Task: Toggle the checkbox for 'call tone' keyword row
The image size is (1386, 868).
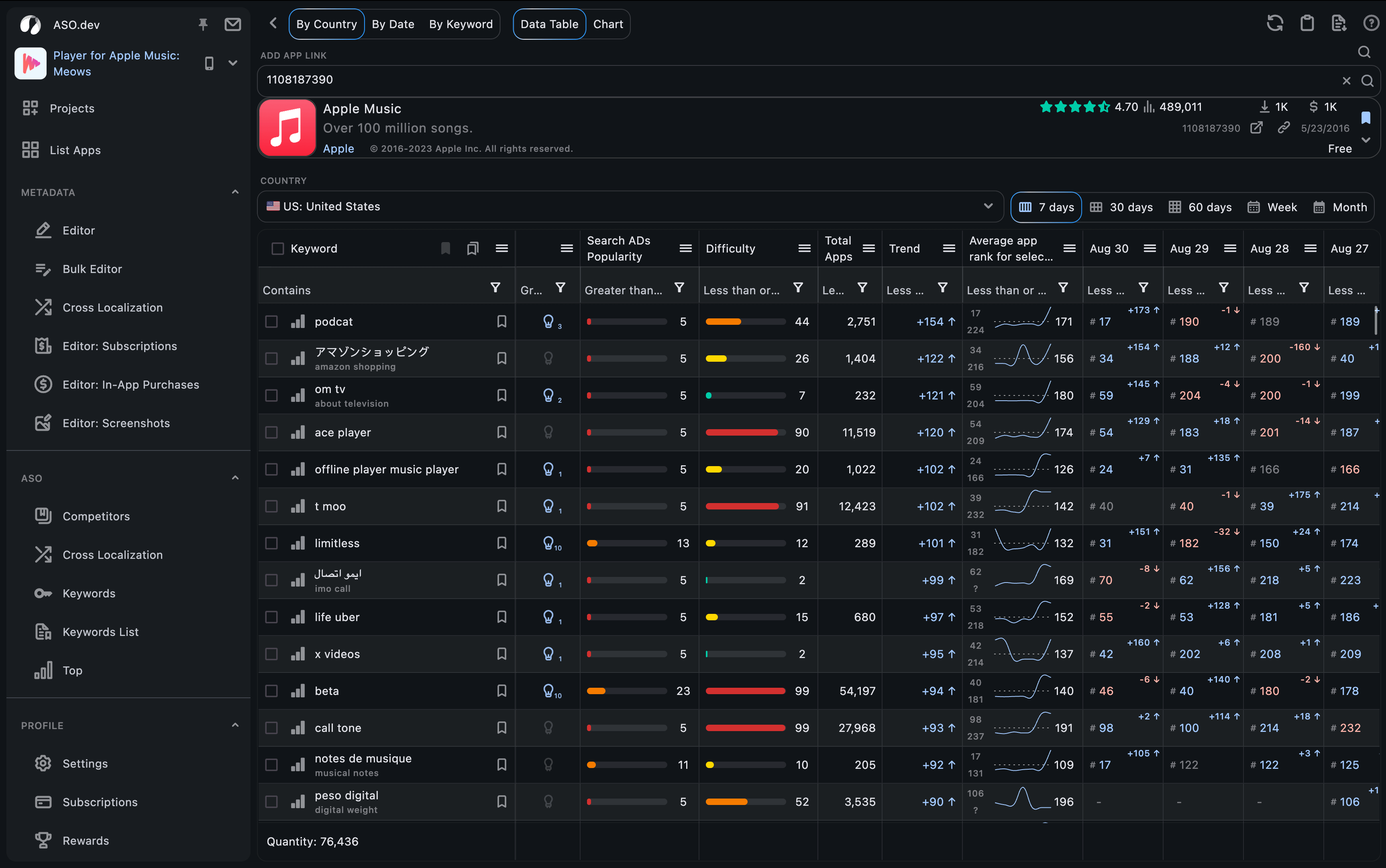Action: point(271,728)
